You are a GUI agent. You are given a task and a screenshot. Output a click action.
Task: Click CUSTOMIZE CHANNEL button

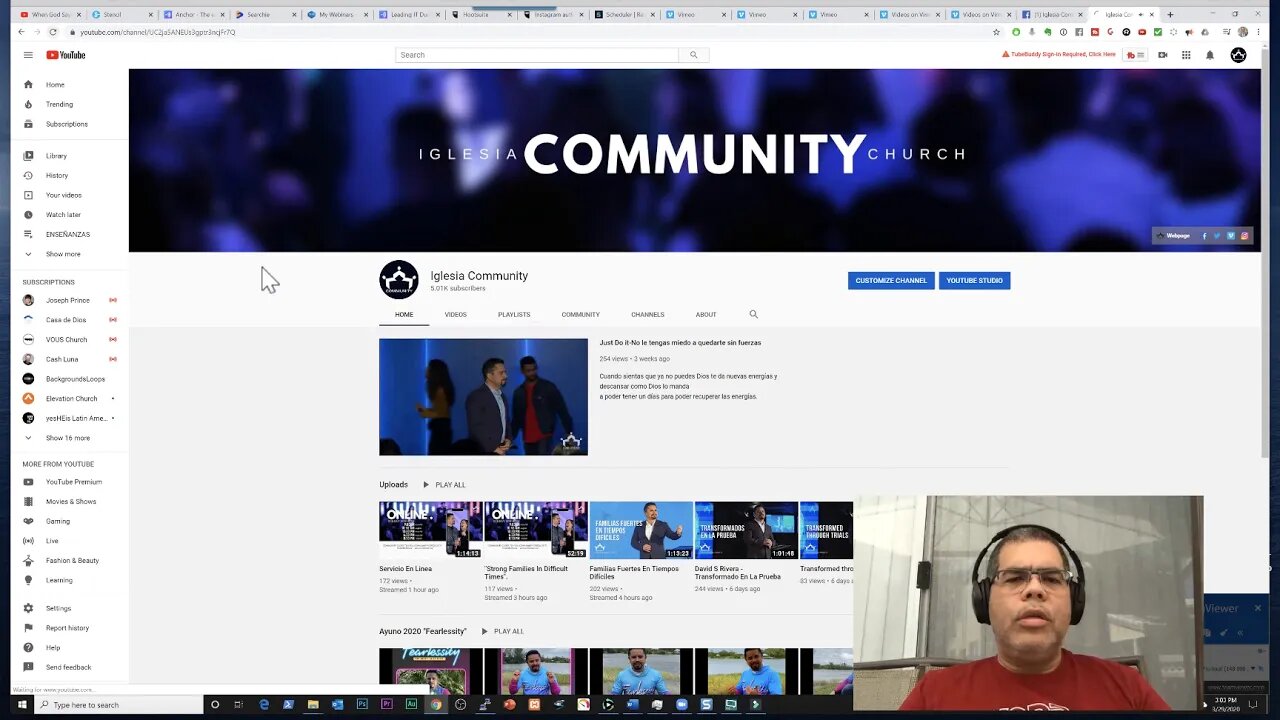891,281
